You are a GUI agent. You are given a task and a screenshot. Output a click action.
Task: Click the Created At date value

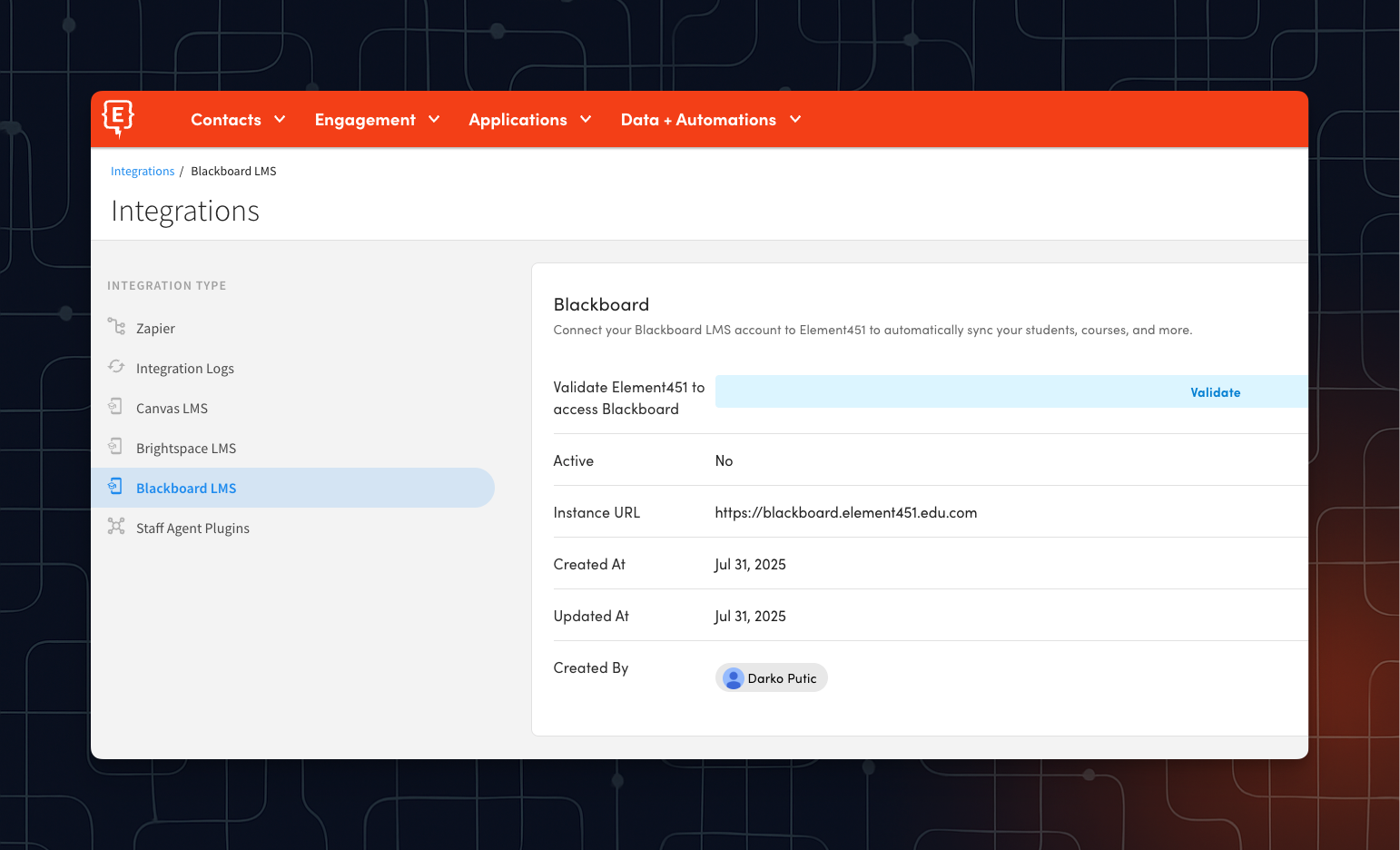750,564
